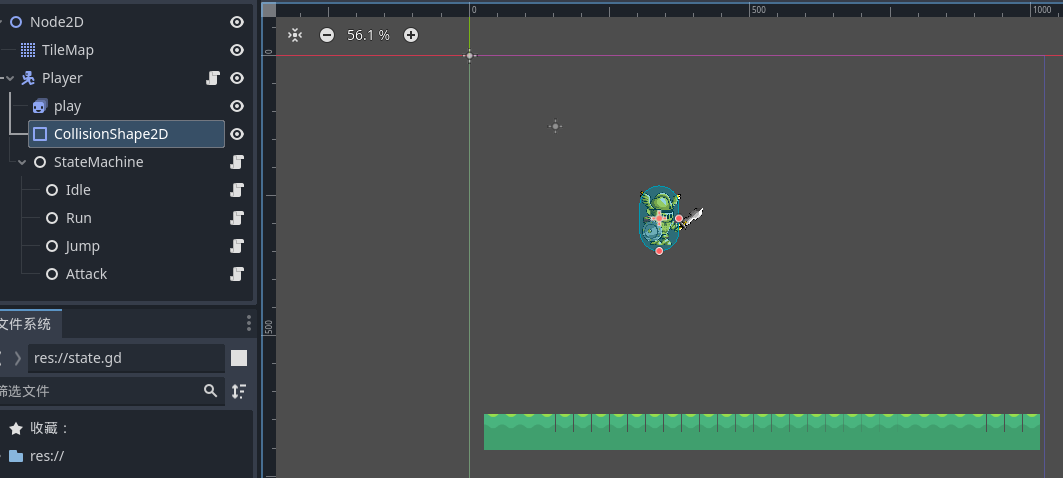This screenshot has height=478, width=1063.
Task: Collapse the StateMachine node children
Action: tap(22, 162)
